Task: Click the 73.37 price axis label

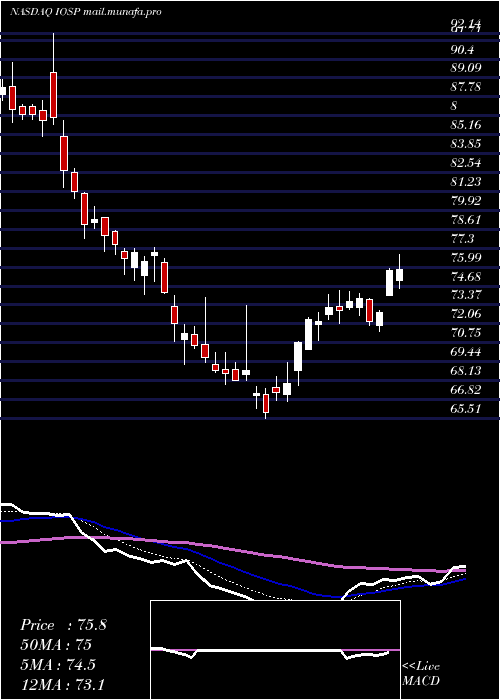Action: point(466,296)
